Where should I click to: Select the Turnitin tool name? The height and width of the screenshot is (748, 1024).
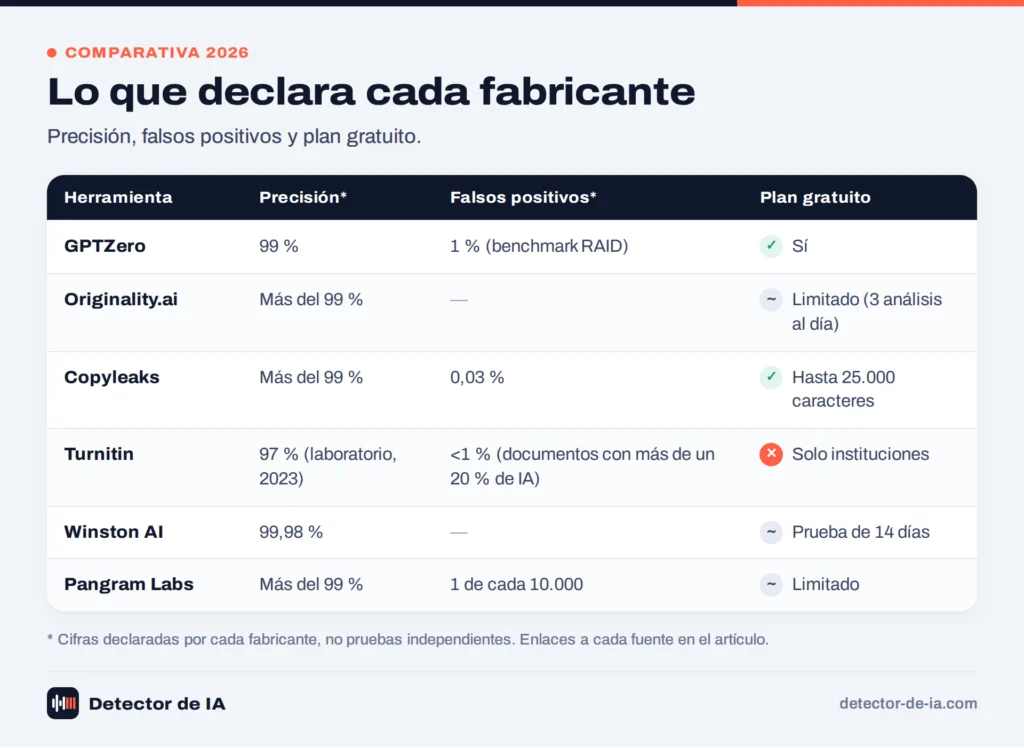tap(99, 454)
